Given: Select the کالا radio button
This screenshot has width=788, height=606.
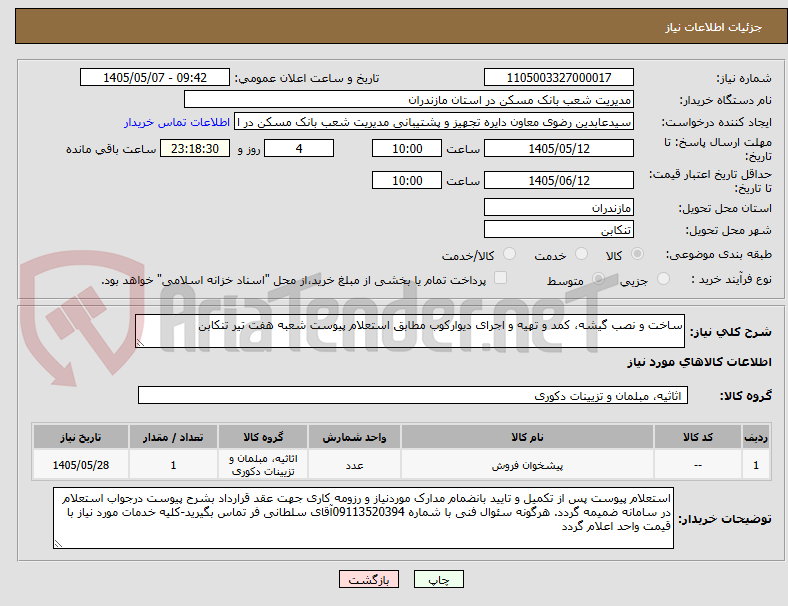Looking at the screenshot, I should tap(637, 254).
